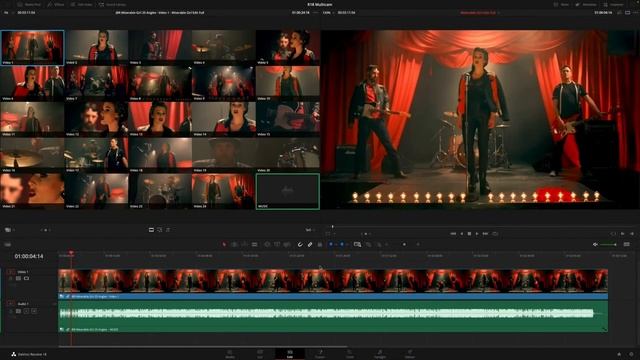Open the Edit Index panel
640x360 pixels.
click(x=82, y=4)
